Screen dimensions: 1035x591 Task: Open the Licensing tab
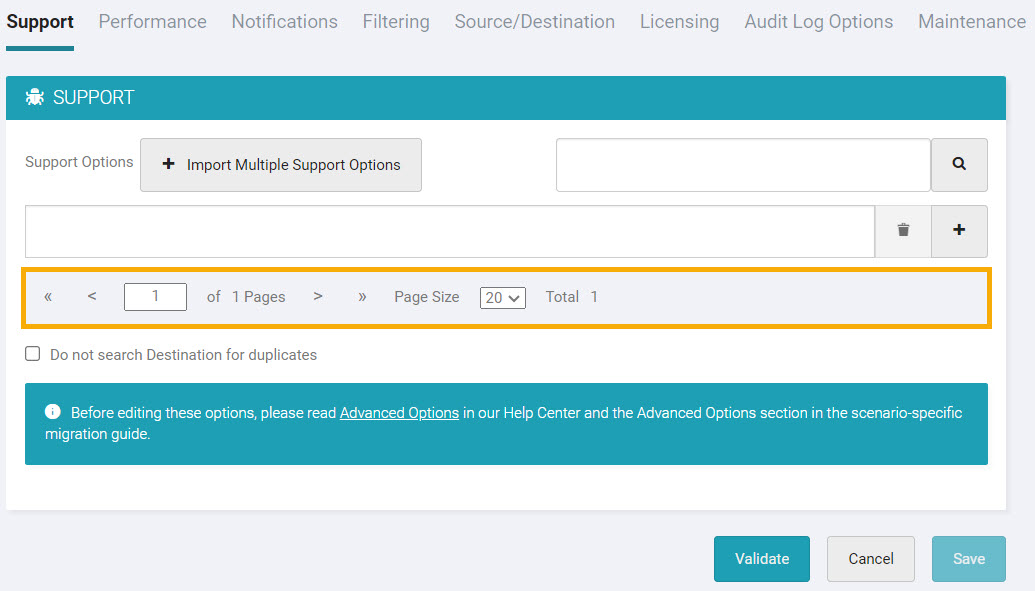pyautogui.click(x=679, y=22)
